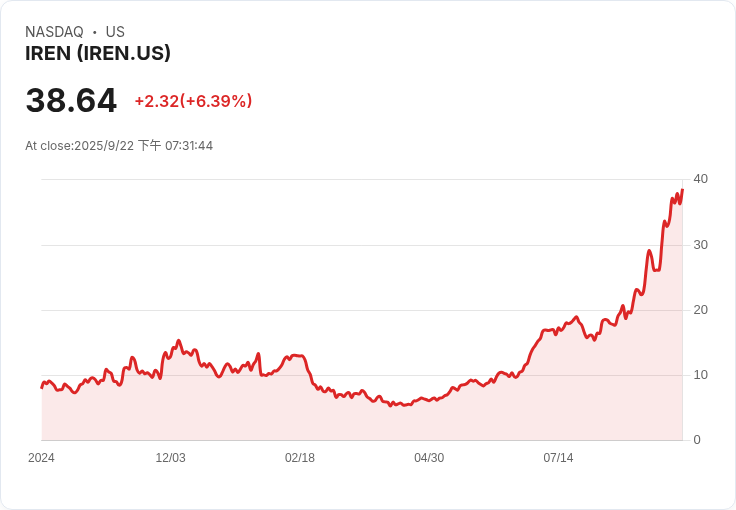The height and width of the screenshot is (510, 736).
Task: Click the 07/14 x-axis date label
Action: coord(559,458)
